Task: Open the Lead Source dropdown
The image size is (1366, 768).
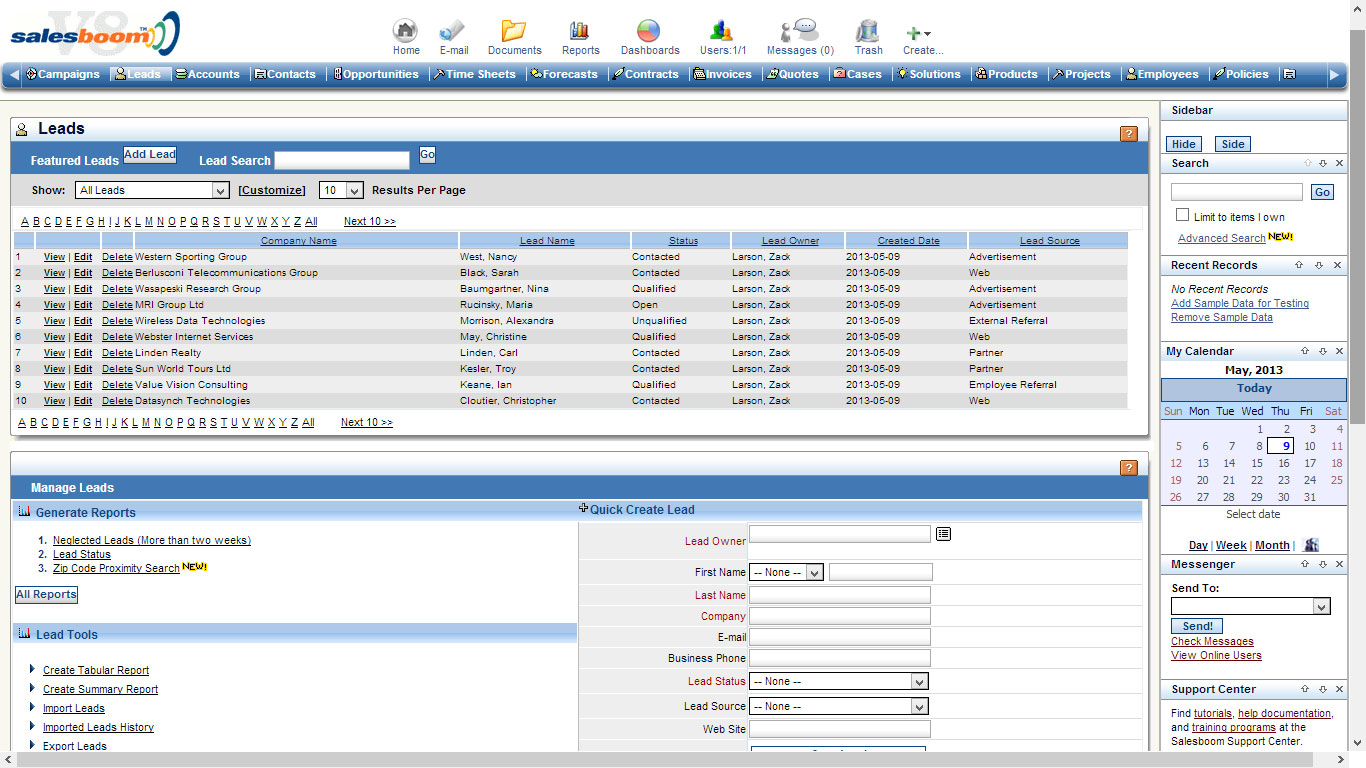Action: pos(839,706)
